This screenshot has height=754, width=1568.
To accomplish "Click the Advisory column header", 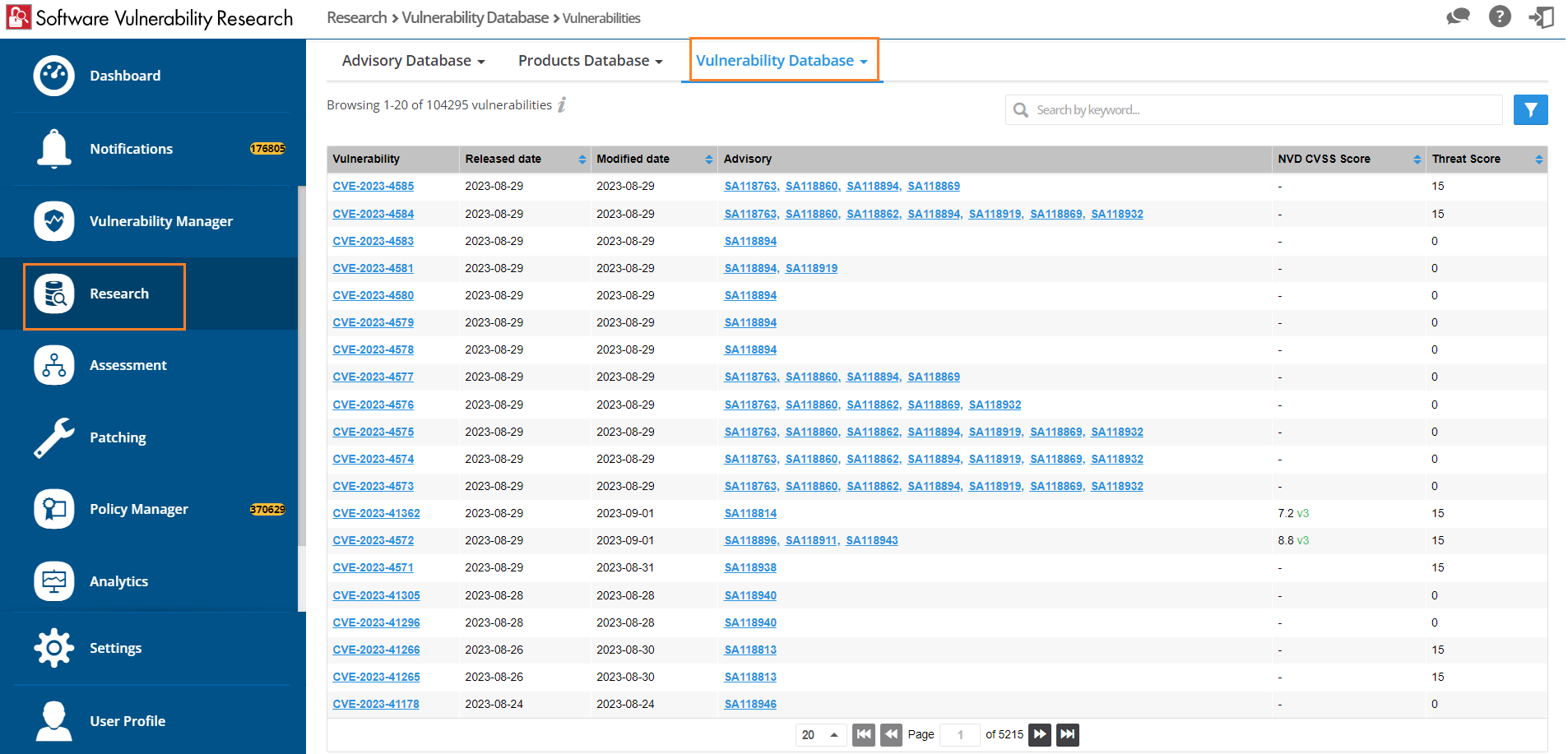I will coord(995,159).
